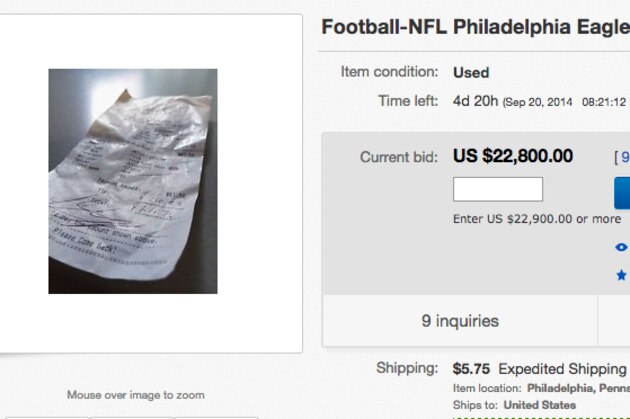Click the "Enter US $22,900.00 or more" hint
Image resolution: width=630 pixels, height=419 pixels.
(x=537, y=219)
